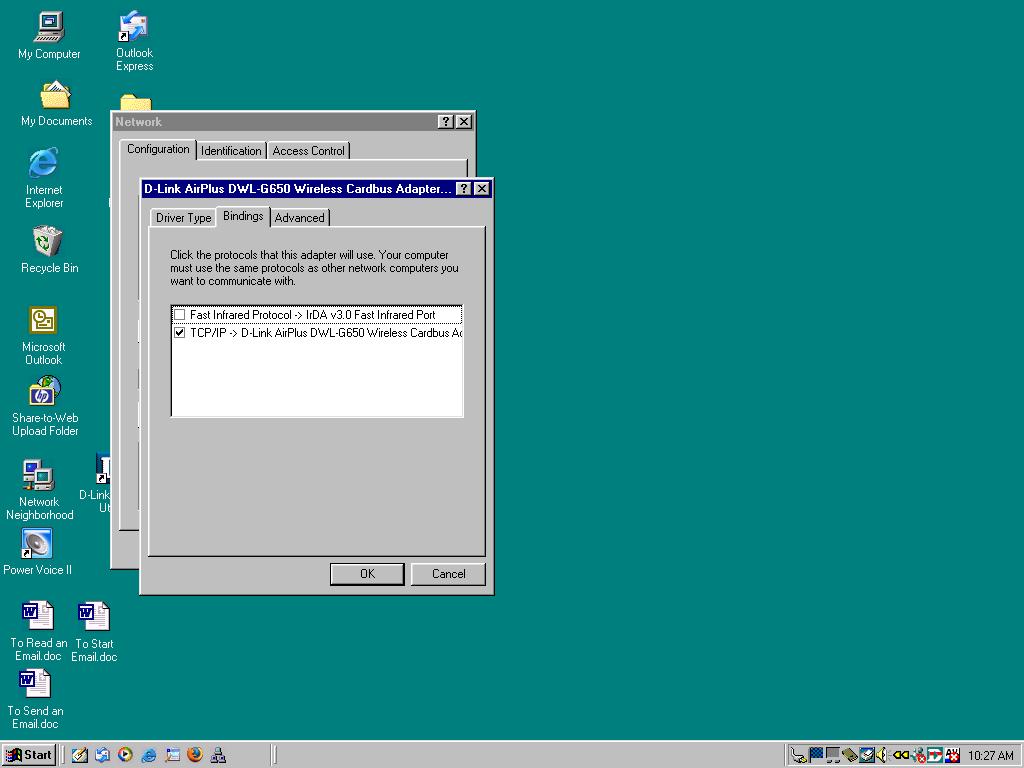The height and width of the screenshot is (768, 1024).
Task: Launch Outlook Express from quick launch
Action: (103, 755)
